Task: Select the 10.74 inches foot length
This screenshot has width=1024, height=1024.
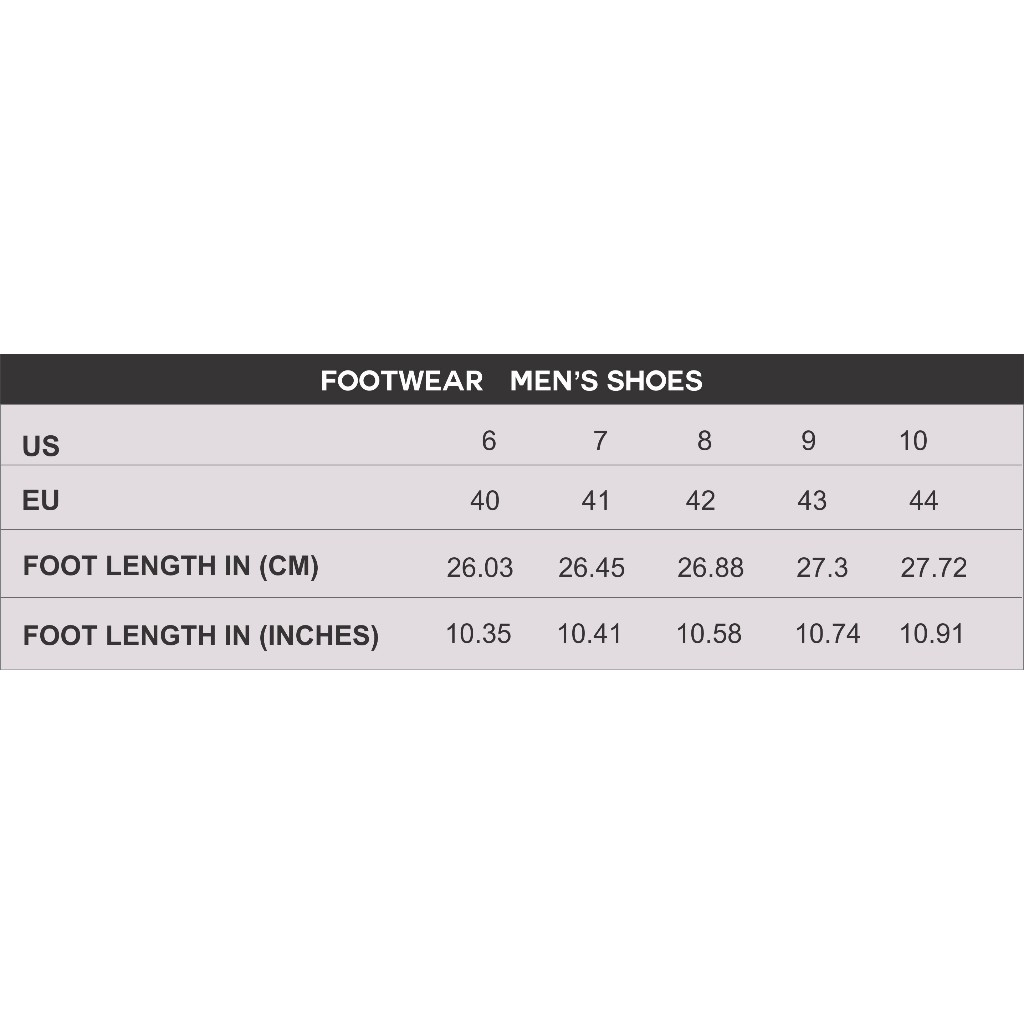Action: click(x=827, y=634)
